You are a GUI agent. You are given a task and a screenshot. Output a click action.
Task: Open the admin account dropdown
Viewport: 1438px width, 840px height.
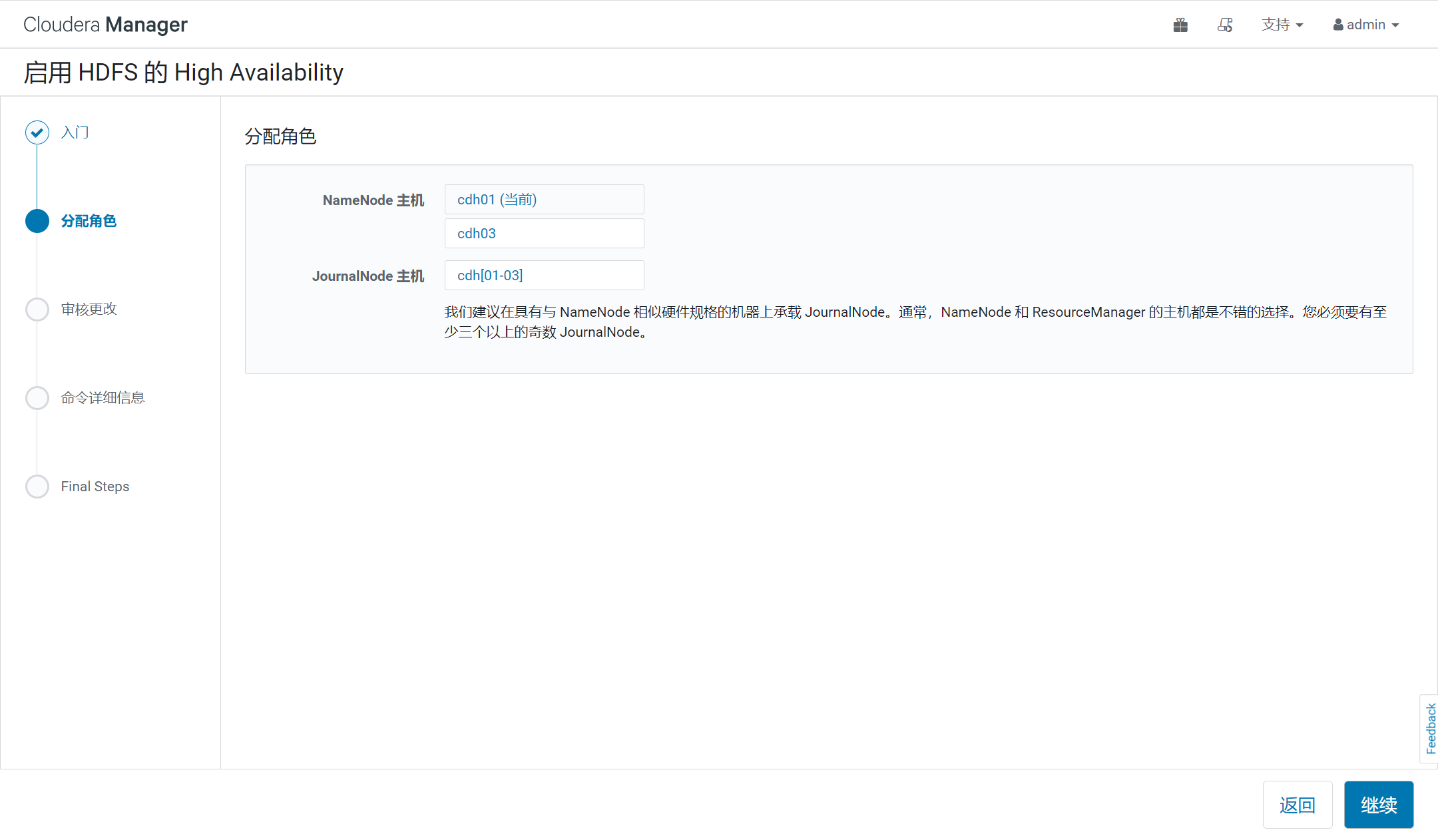tap(1366, 25)
